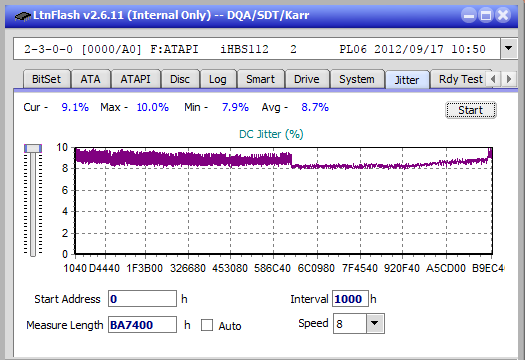525x360 pixels.
Task: Click the vertical scale slider thumb
Action: click(33, 148)
